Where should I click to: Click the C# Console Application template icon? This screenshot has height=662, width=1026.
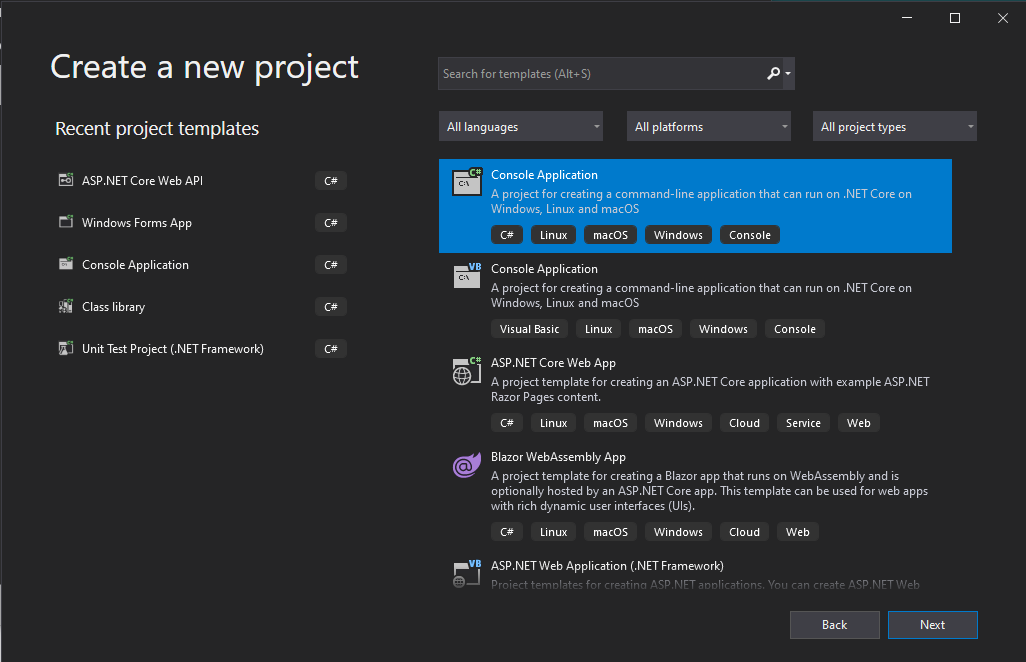tap(467, 182)
